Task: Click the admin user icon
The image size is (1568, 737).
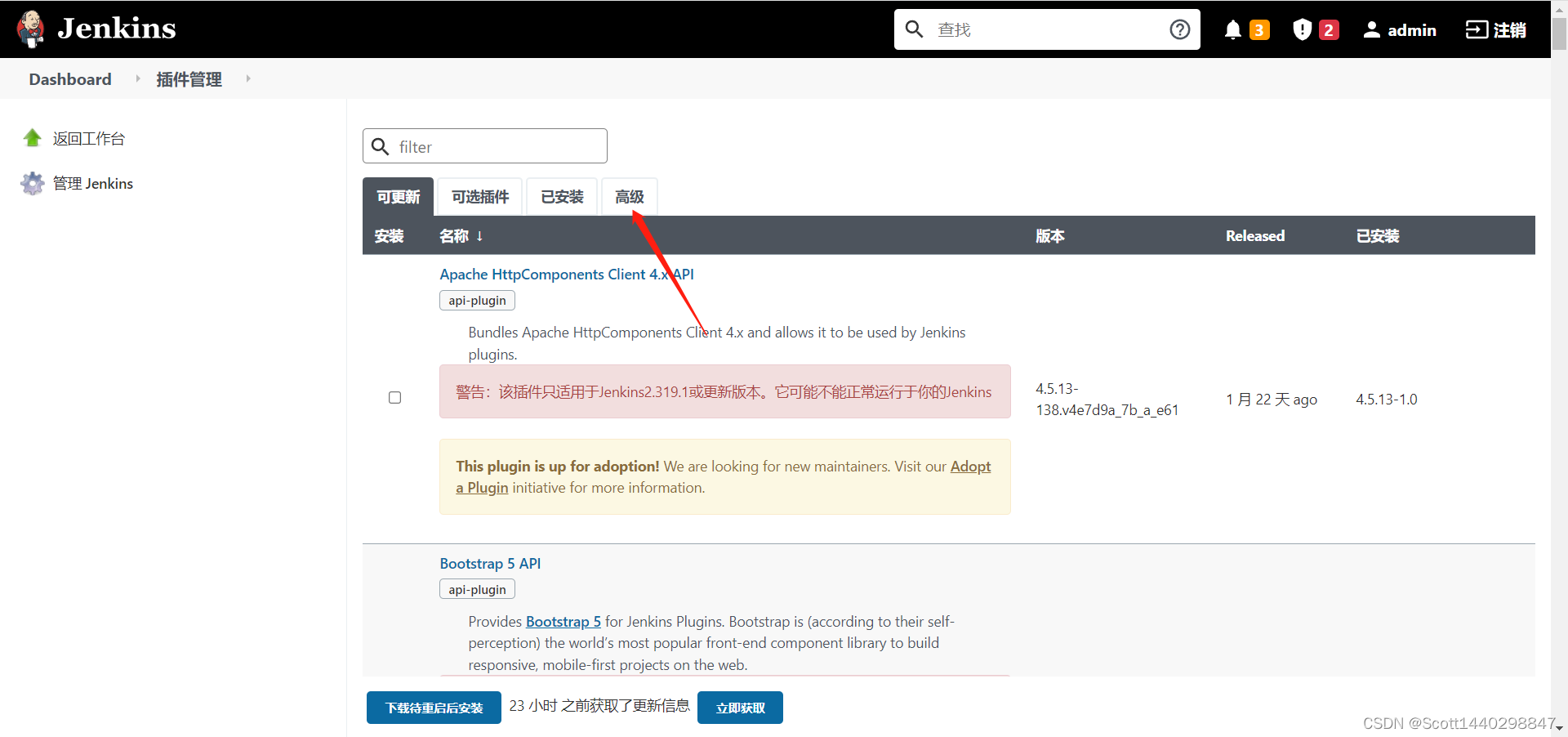Action: (1372, 30)
